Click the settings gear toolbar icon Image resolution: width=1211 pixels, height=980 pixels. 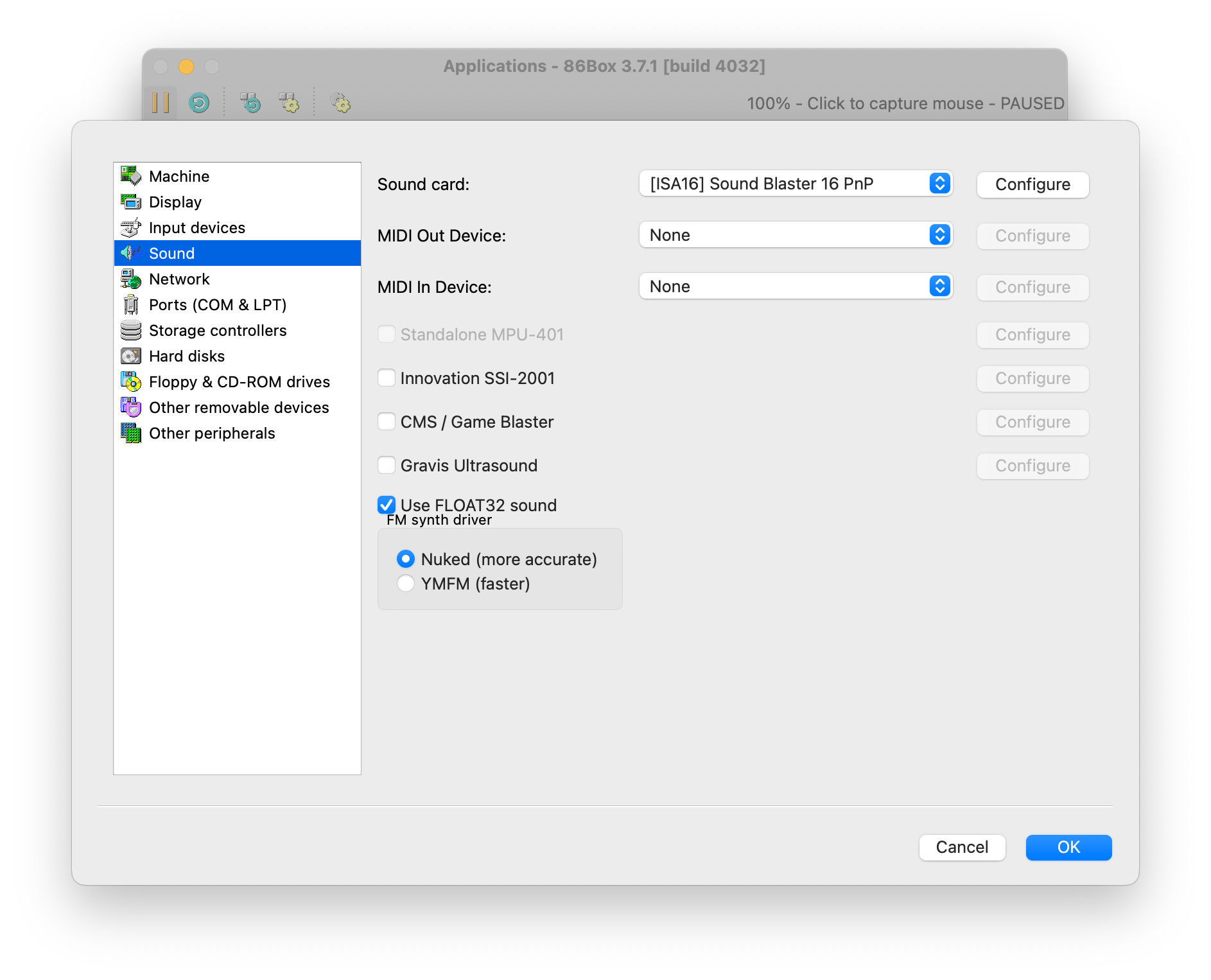[x=340, y=103]
